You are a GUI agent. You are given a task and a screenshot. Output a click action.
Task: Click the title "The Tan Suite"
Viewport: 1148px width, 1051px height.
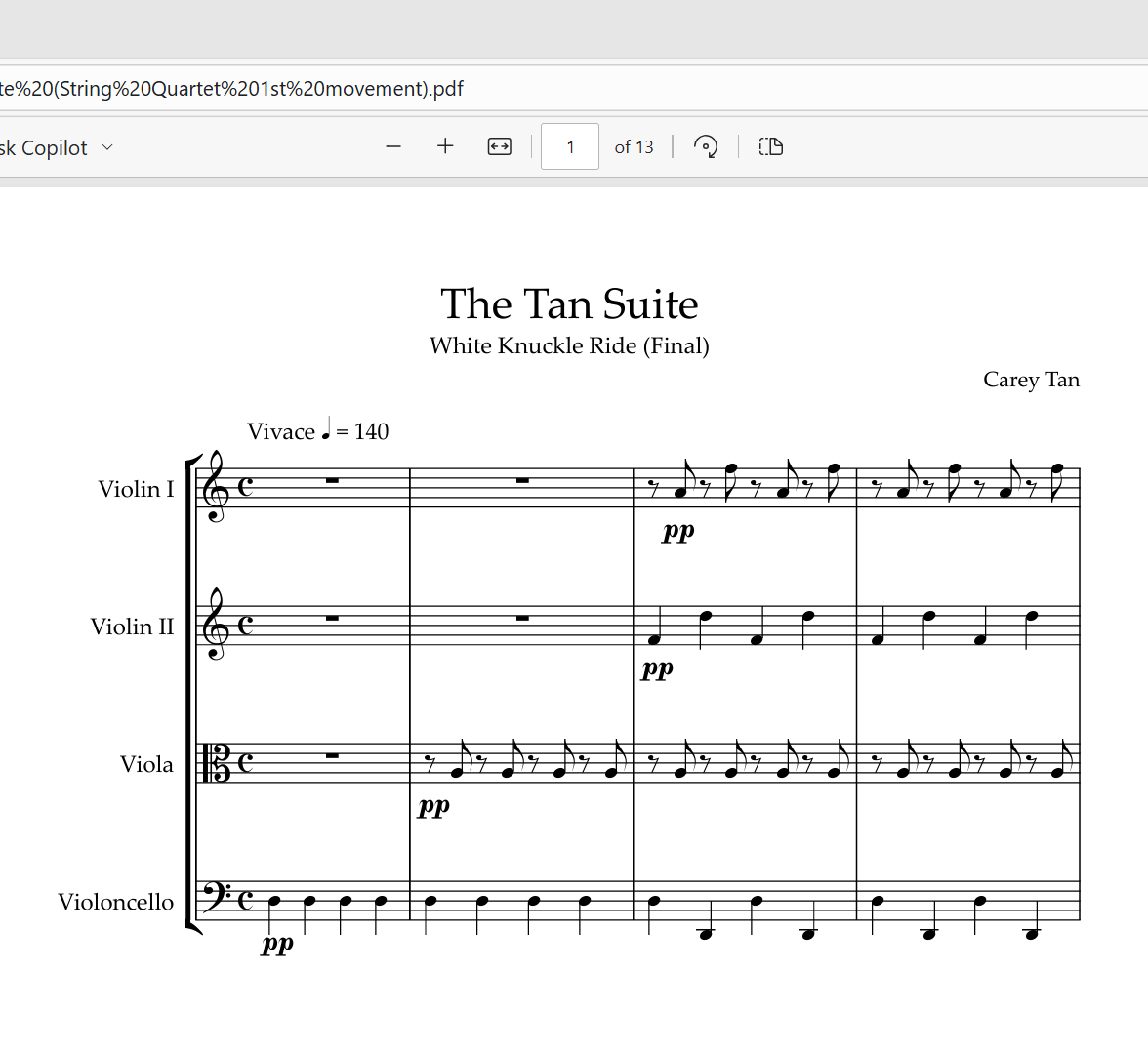point(569,303)
